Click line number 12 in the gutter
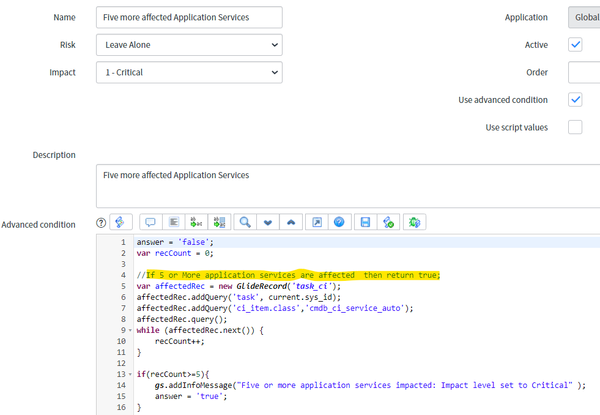This screenshot has width=600, height=415. pos(121,363)
